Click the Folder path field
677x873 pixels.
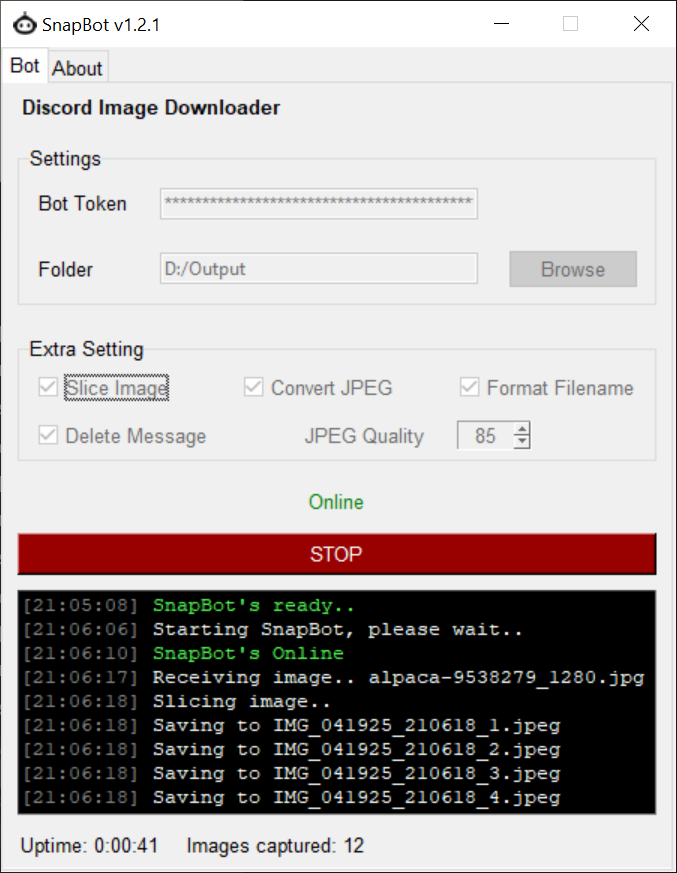318,269
